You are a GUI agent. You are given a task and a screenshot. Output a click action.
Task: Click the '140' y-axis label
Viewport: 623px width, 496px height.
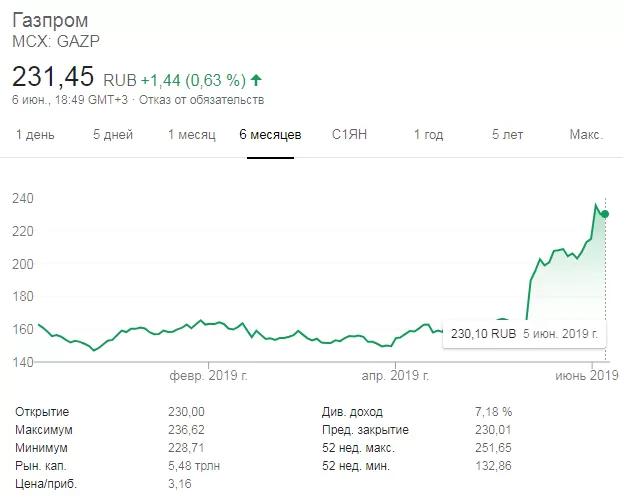click(23, 362)
